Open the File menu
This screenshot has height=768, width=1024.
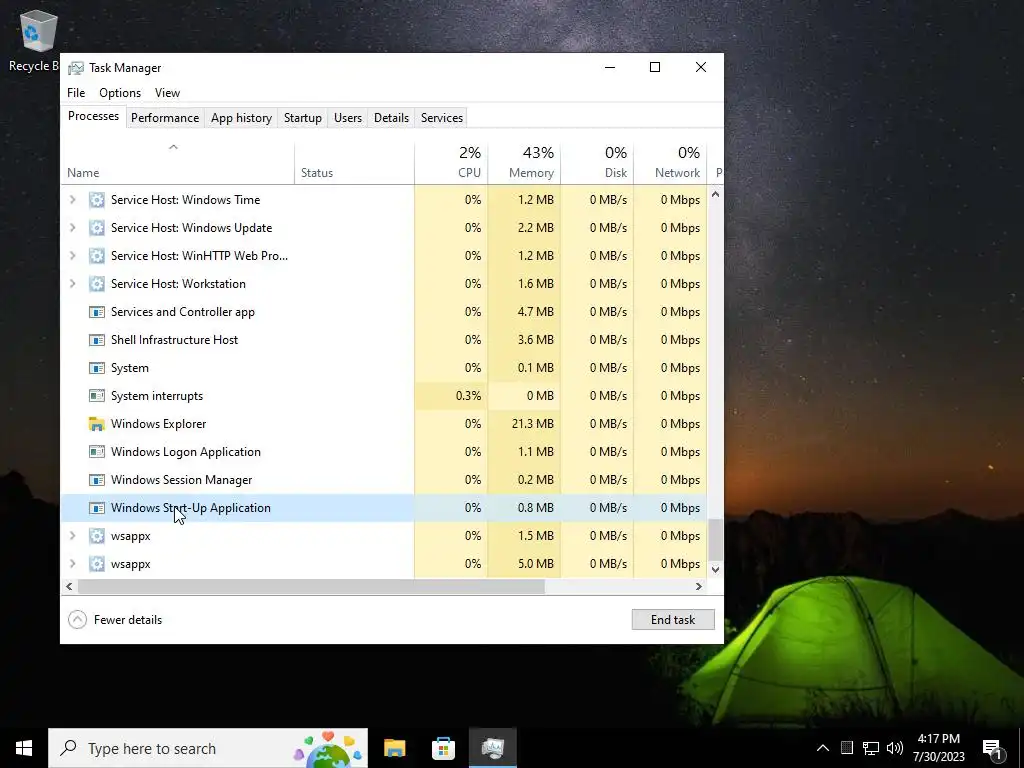coord(76,93)
